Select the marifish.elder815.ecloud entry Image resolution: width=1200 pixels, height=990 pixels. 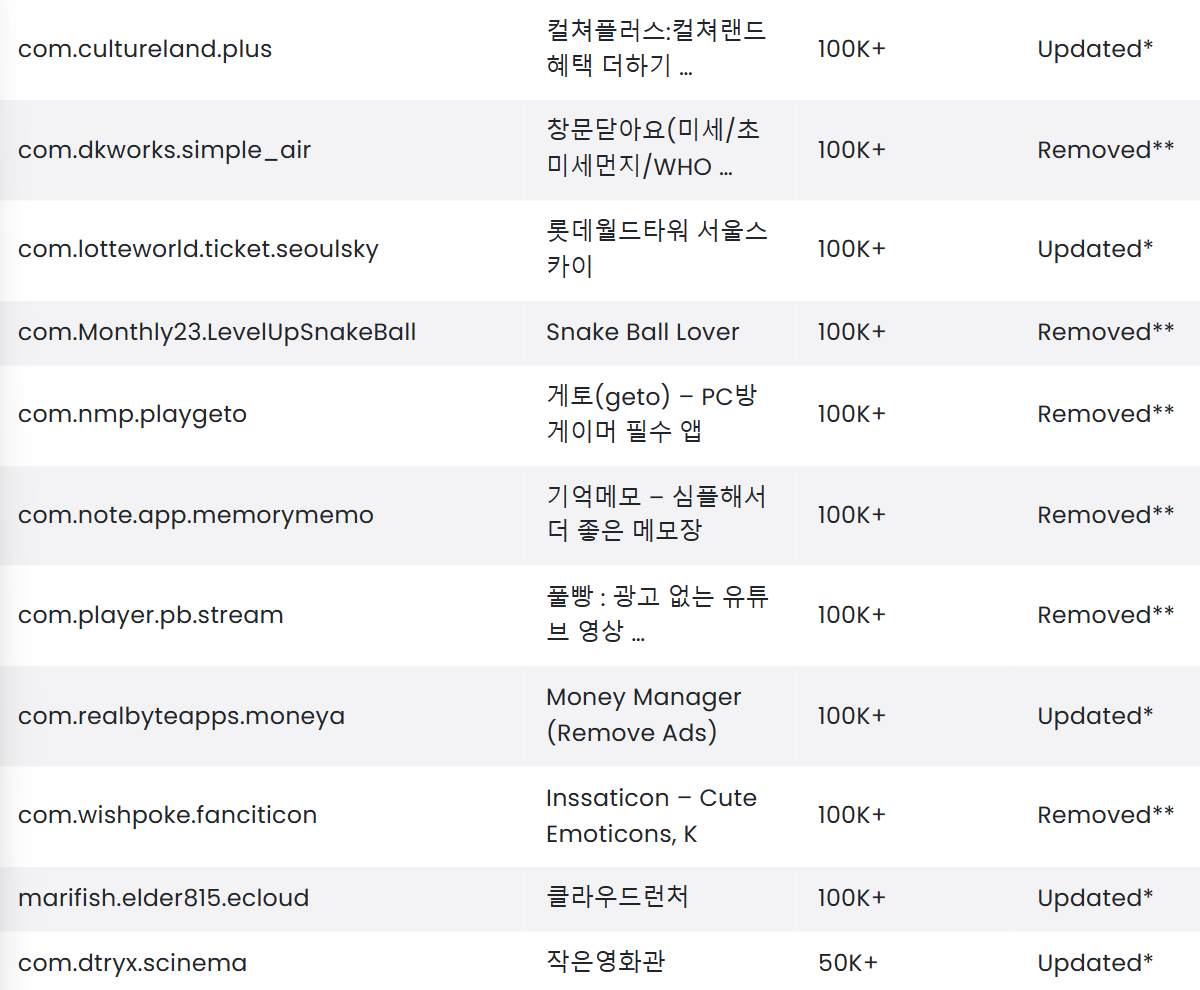(163, 898)
